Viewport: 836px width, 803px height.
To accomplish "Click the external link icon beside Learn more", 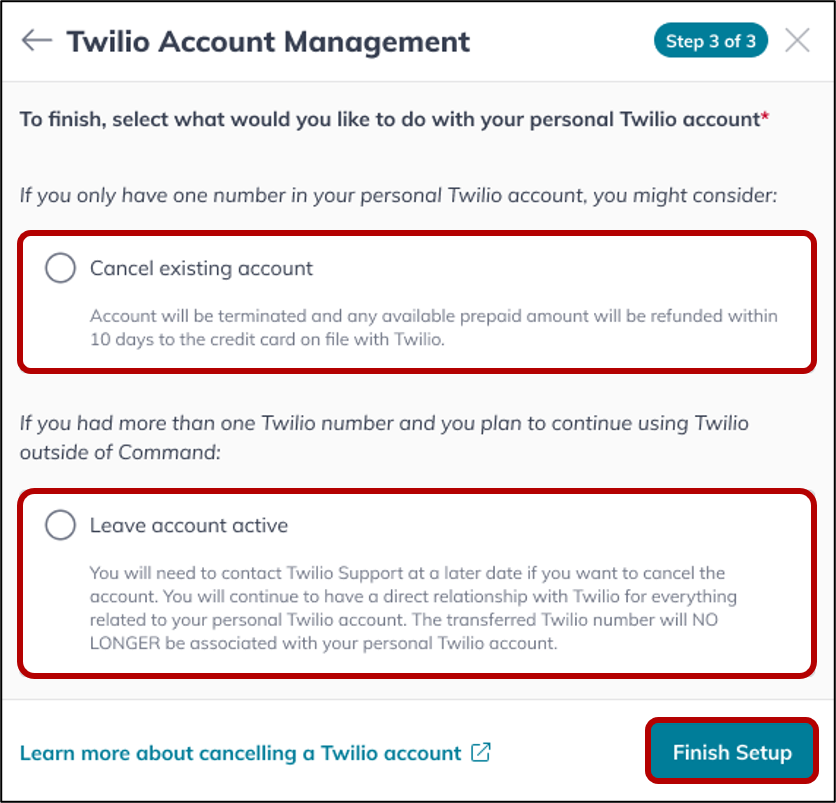I will click(x=480, y=753).
